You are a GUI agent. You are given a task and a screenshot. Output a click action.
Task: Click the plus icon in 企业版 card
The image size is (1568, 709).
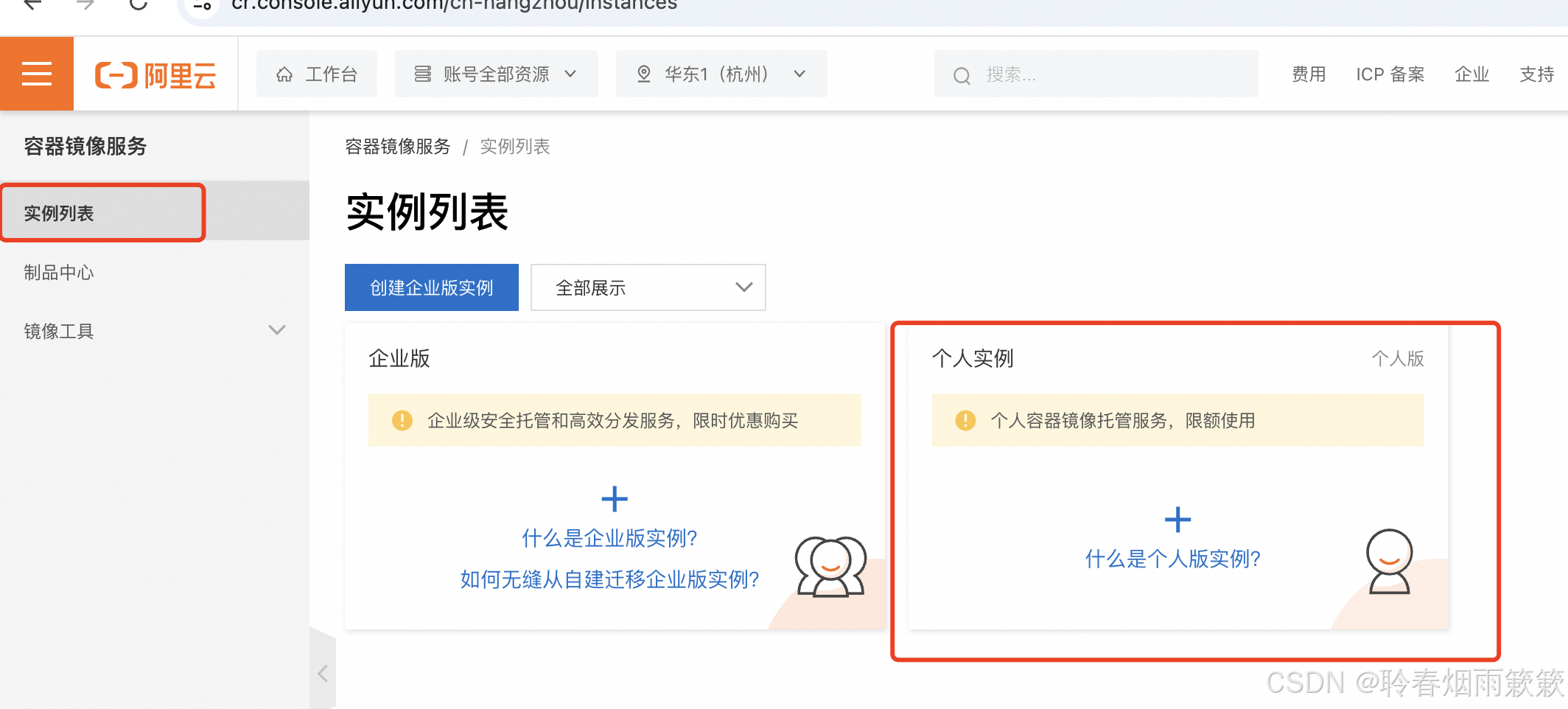[615, 499]
